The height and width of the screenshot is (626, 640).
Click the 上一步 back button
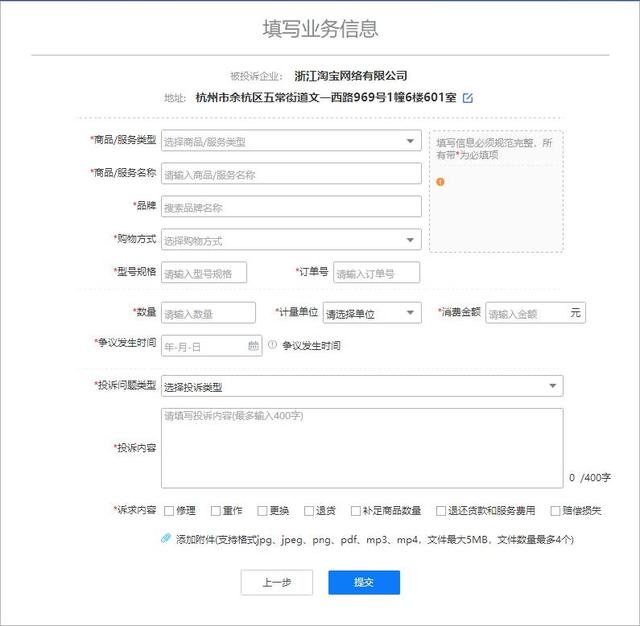click(x=277, y=582)
